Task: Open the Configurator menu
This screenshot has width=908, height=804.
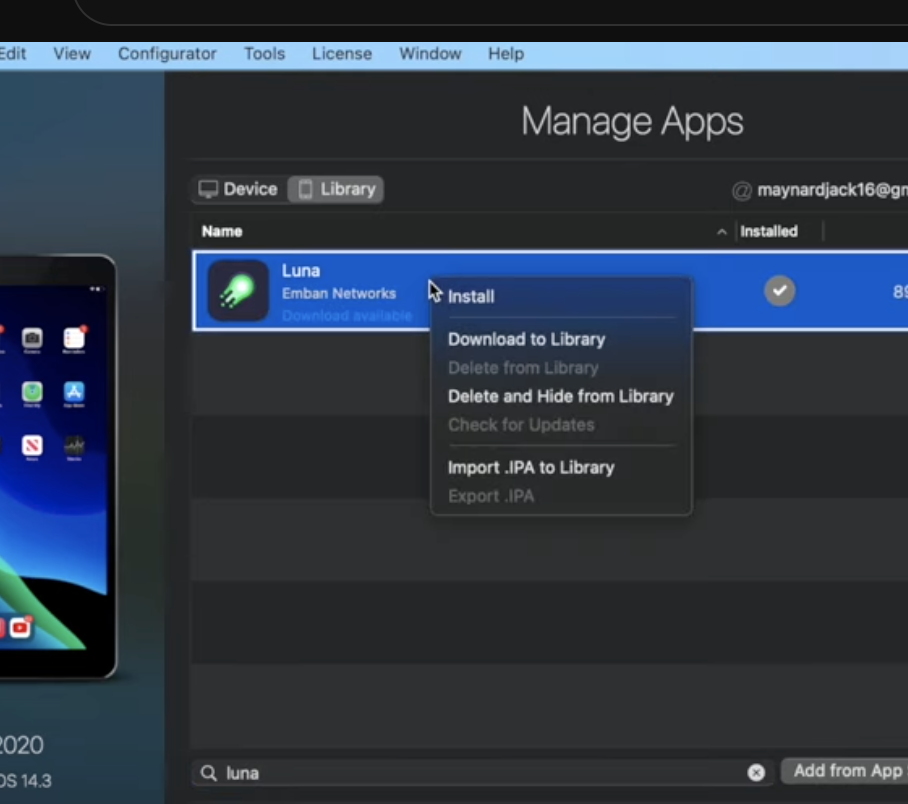Action: pyautogui.click(x=167, y=54)
